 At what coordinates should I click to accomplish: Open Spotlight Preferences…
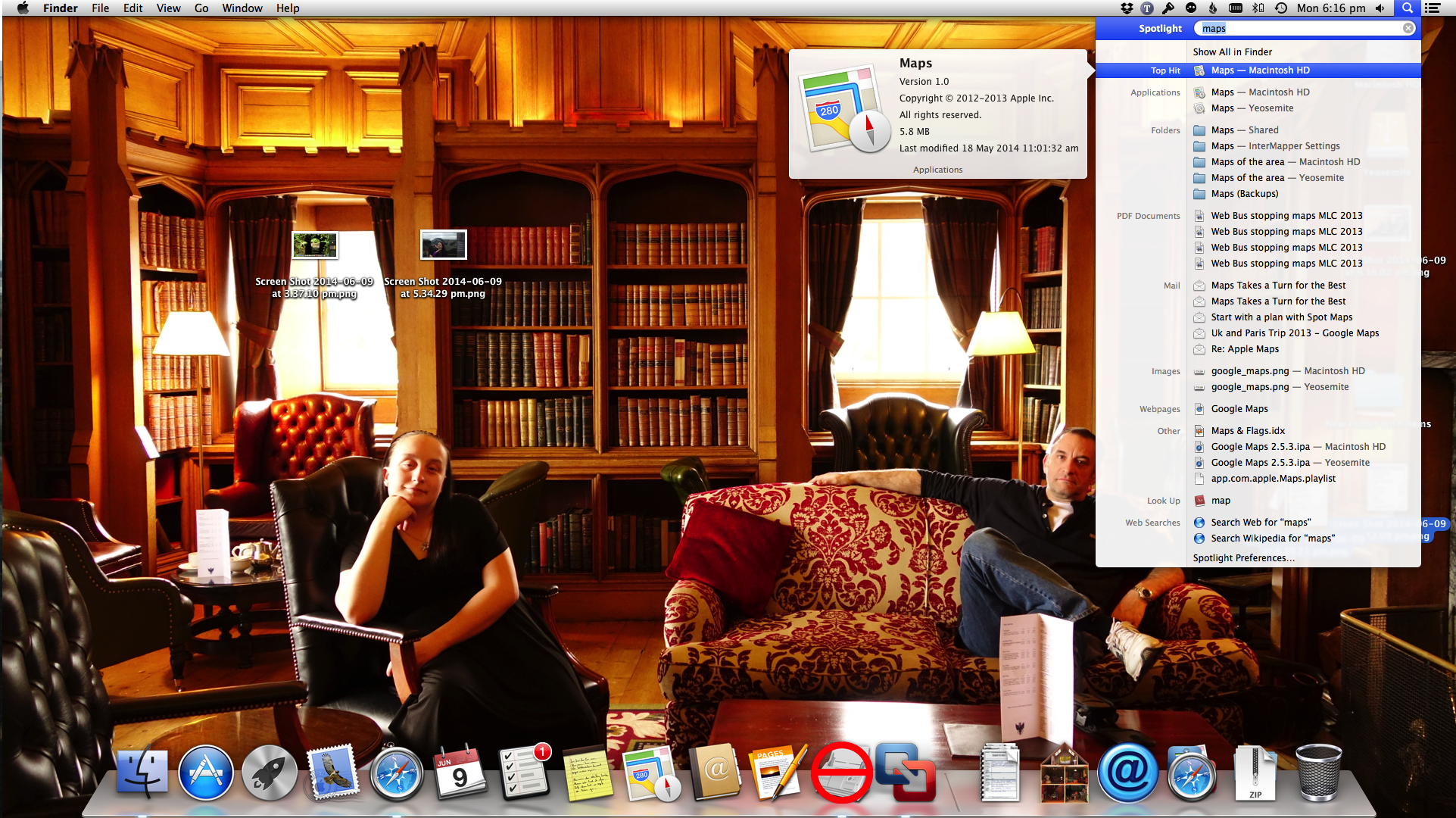[1243, 558]
